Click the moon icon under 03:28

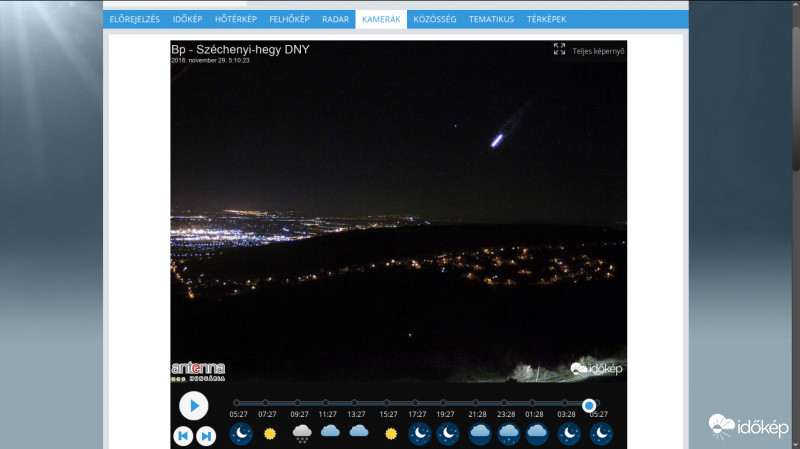point(569,434)
